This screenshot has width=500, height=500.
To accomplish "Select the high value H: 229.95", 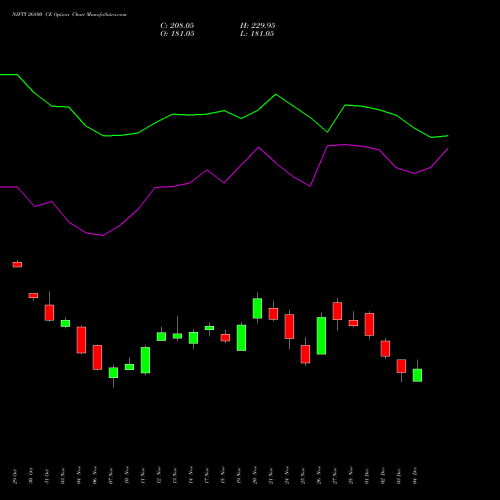I will click(258, 26).
